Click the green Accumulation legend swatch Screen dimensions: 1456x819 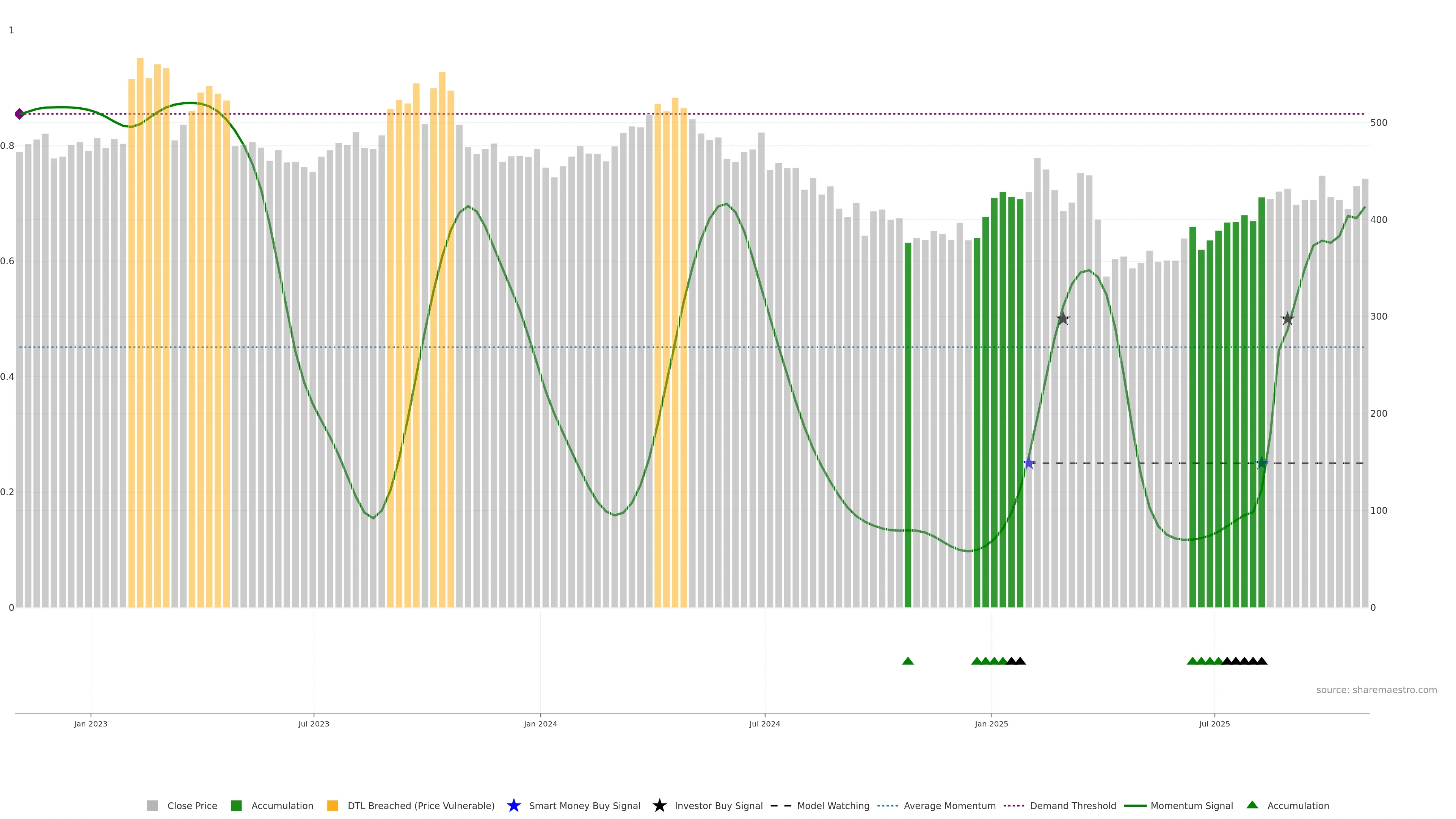pyautogui.click(x=236, y=805)
